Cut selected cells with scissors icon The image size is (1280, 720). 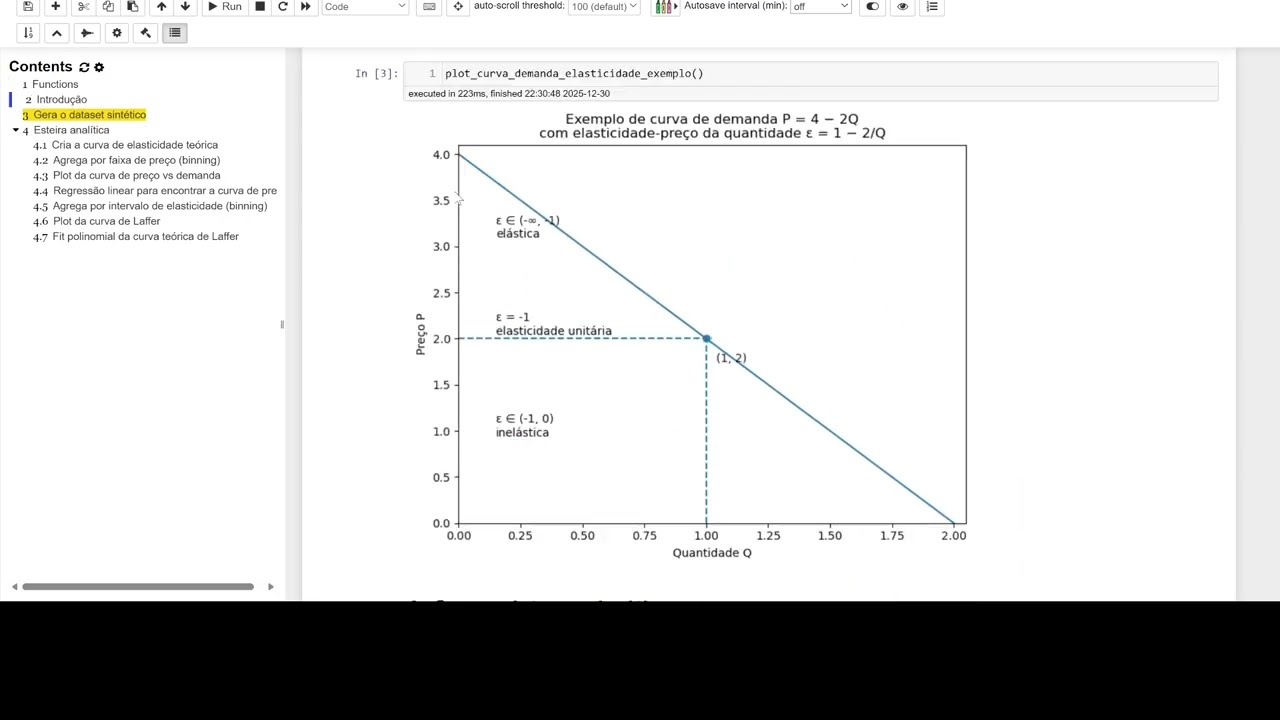point(84,6)
